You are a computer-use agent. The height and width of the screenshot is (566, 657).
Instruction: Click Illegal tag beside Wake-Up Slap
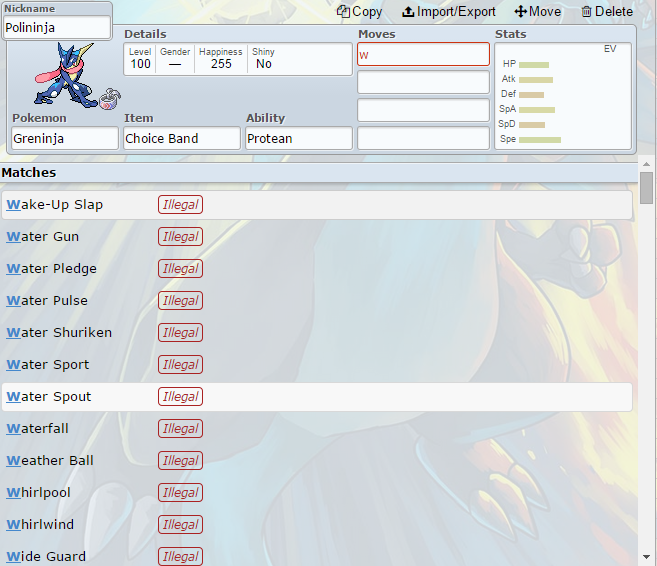coord(181,205)
